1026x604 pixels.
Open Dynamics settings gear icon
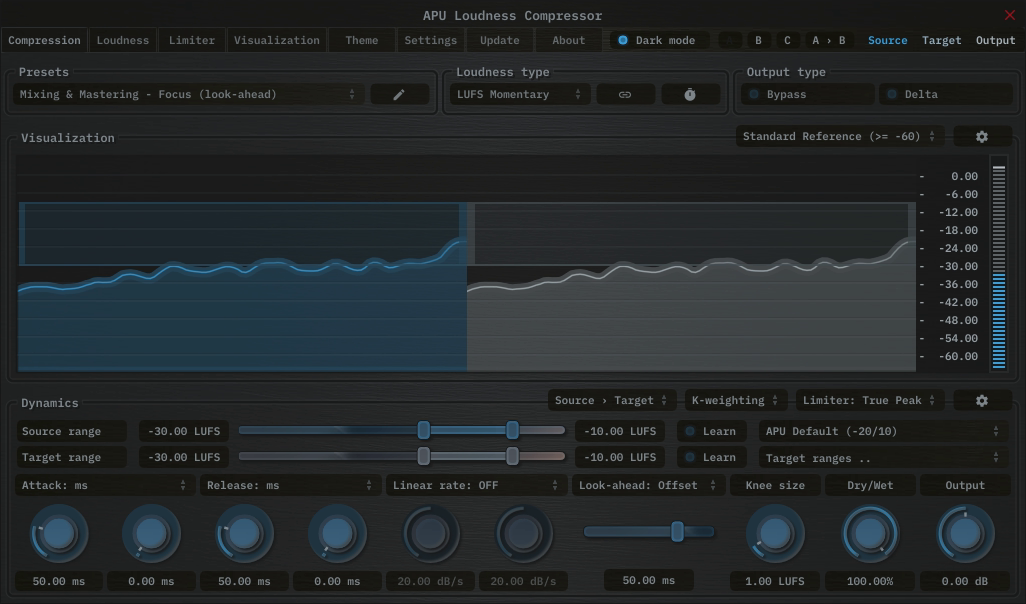[981, 401]
